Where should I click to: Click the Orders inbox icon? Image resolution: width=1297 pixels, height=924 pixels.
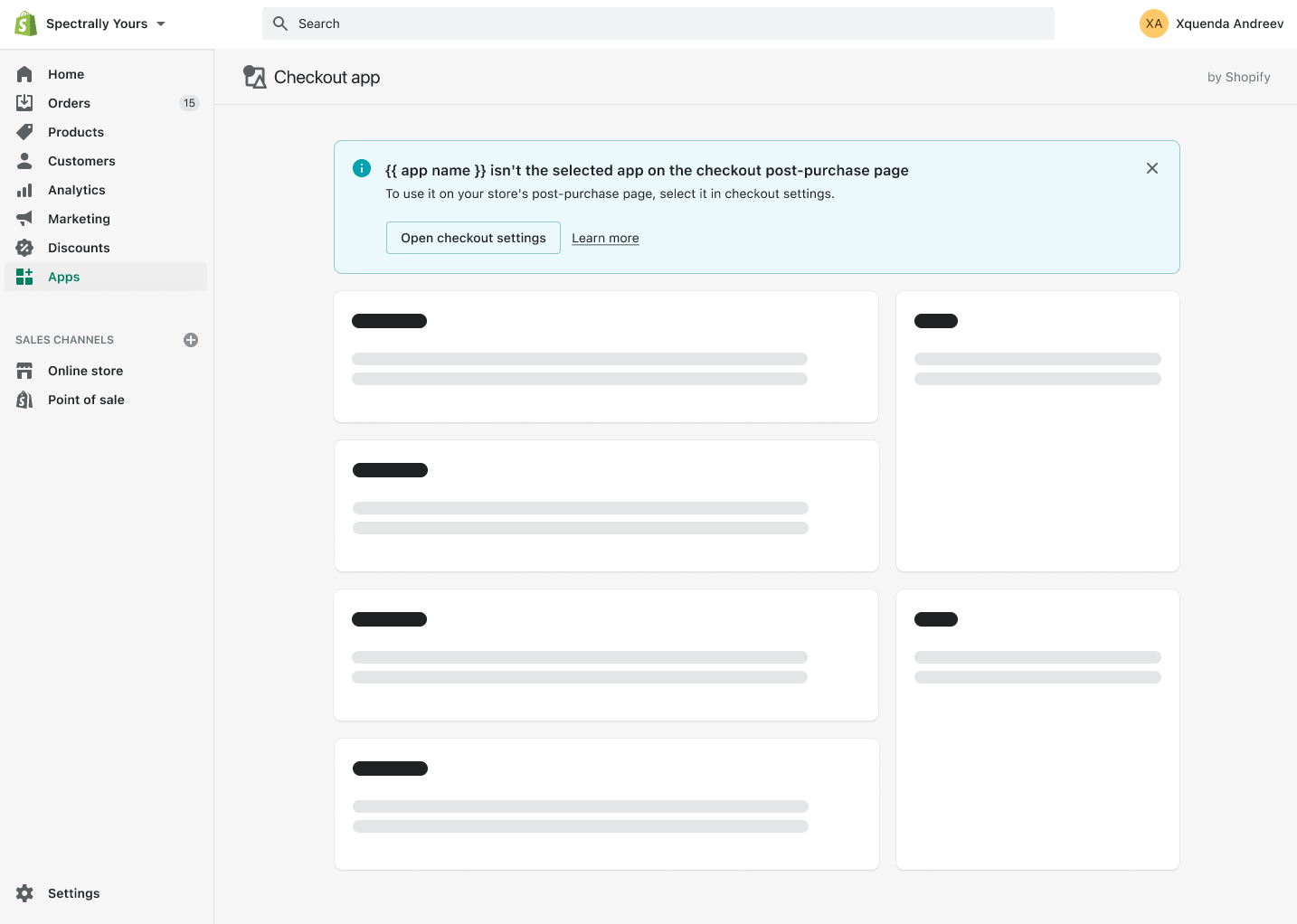tap(24, 103)
